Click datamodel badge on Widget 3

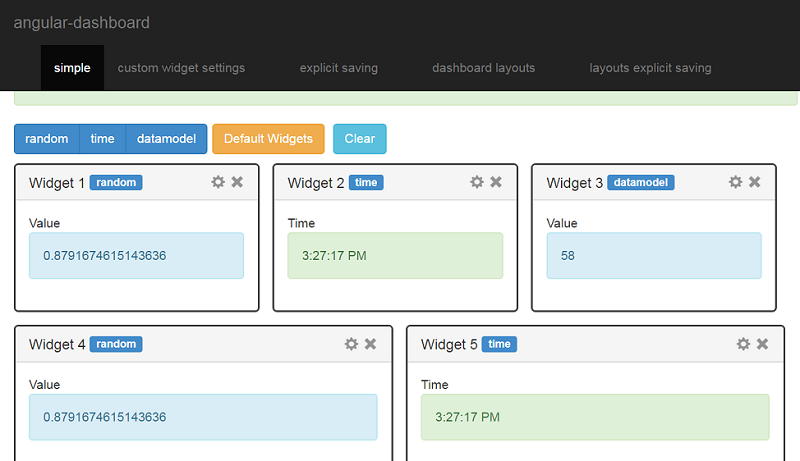[x=641, y=183]
